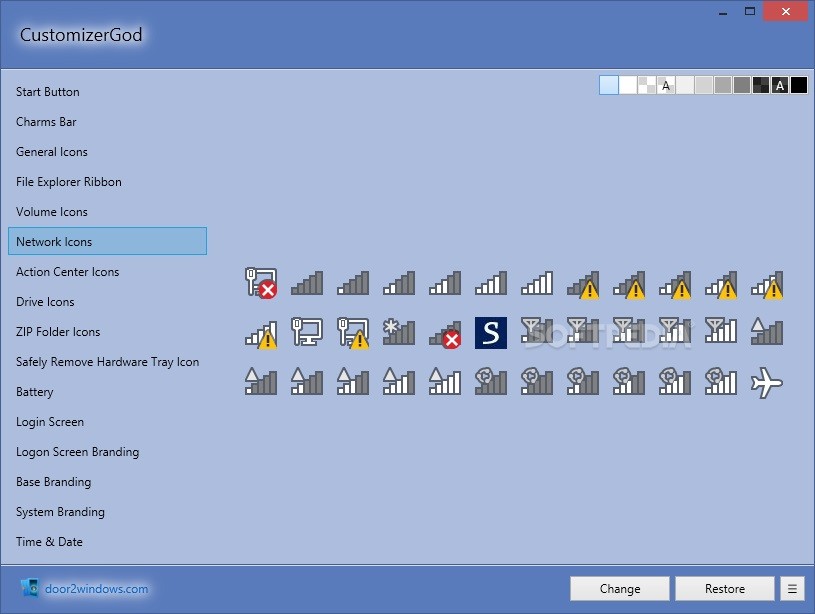Open the hamburger menu at bottom right
Screen dimensions: 815x614
793,588
